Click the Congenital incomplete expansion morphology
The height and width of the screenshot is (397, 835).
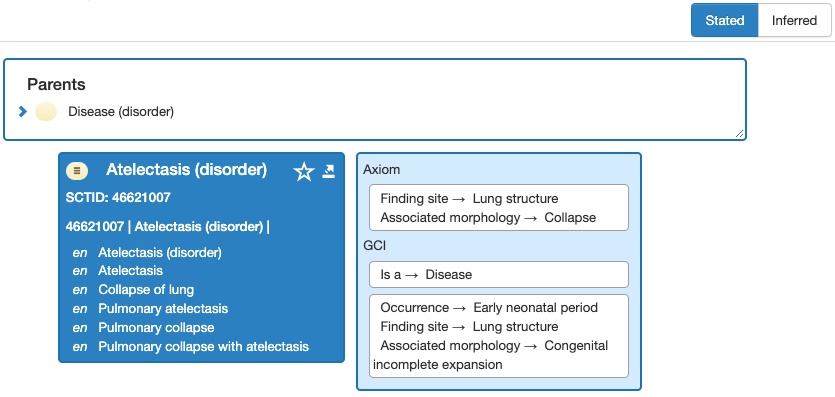490,355
